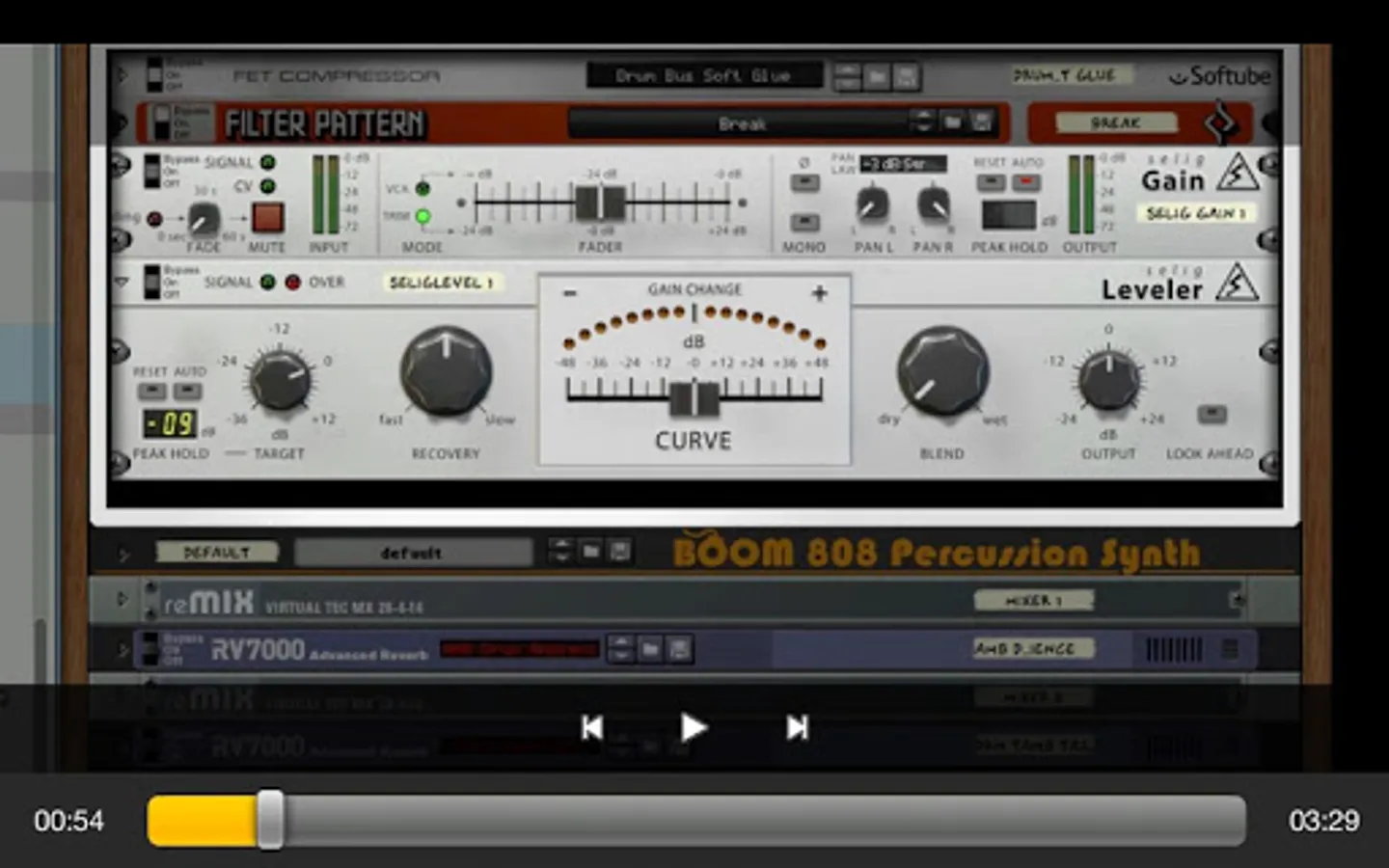The width and height of the screenshot is (1389, 868).
Task: Step Boom 808 patches with the arrows
Action: point(560,551)
